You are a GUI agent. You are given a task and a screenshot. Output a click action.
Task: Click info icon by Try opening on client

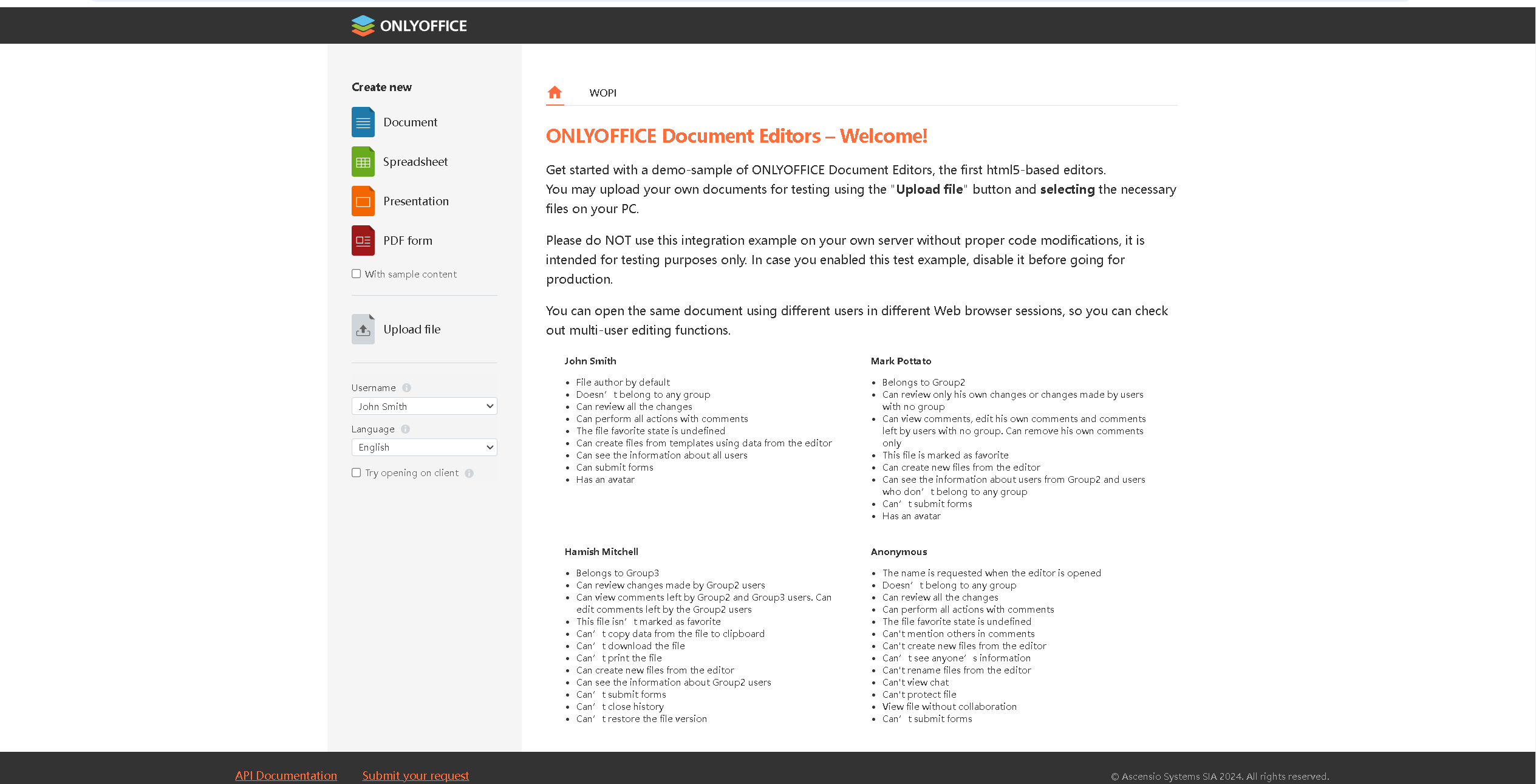469,473
